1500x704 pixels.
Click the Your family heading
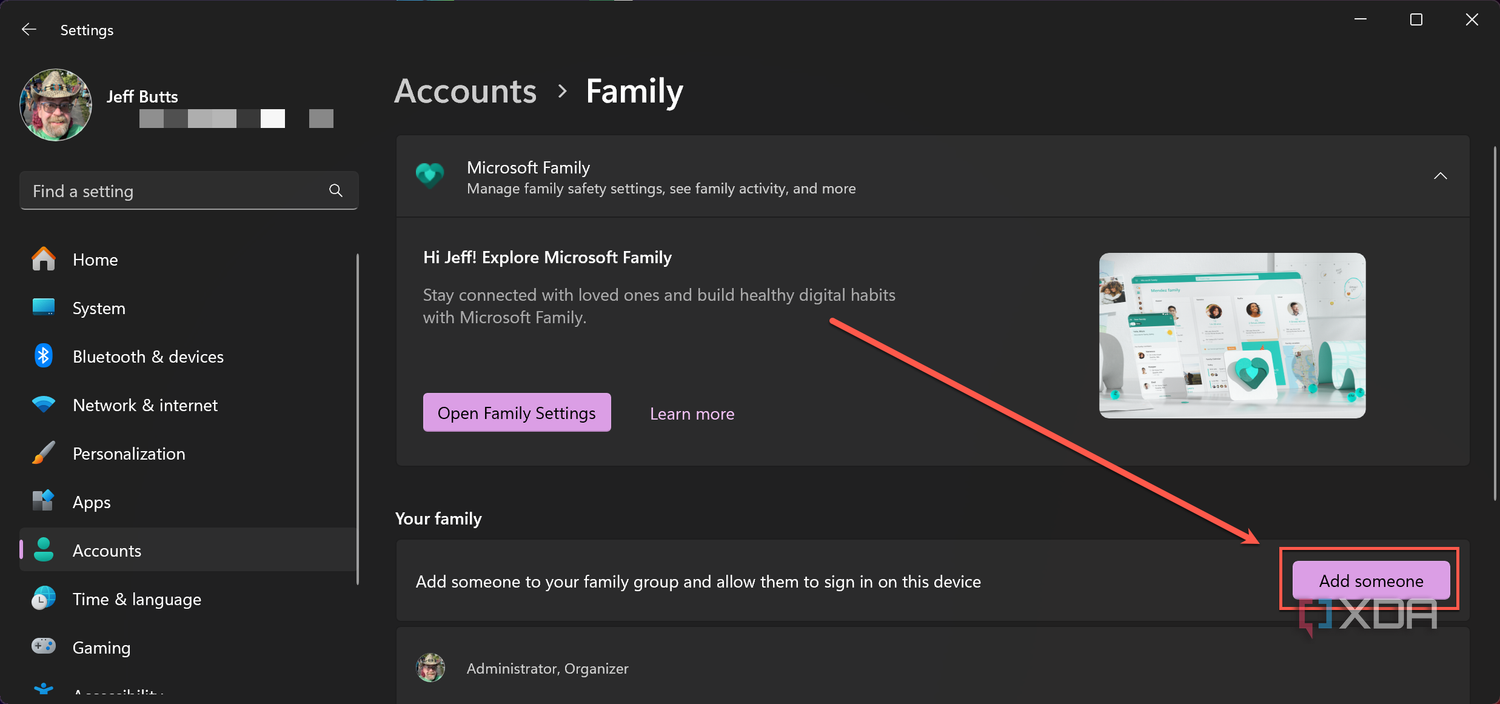[x=438, y=519]
